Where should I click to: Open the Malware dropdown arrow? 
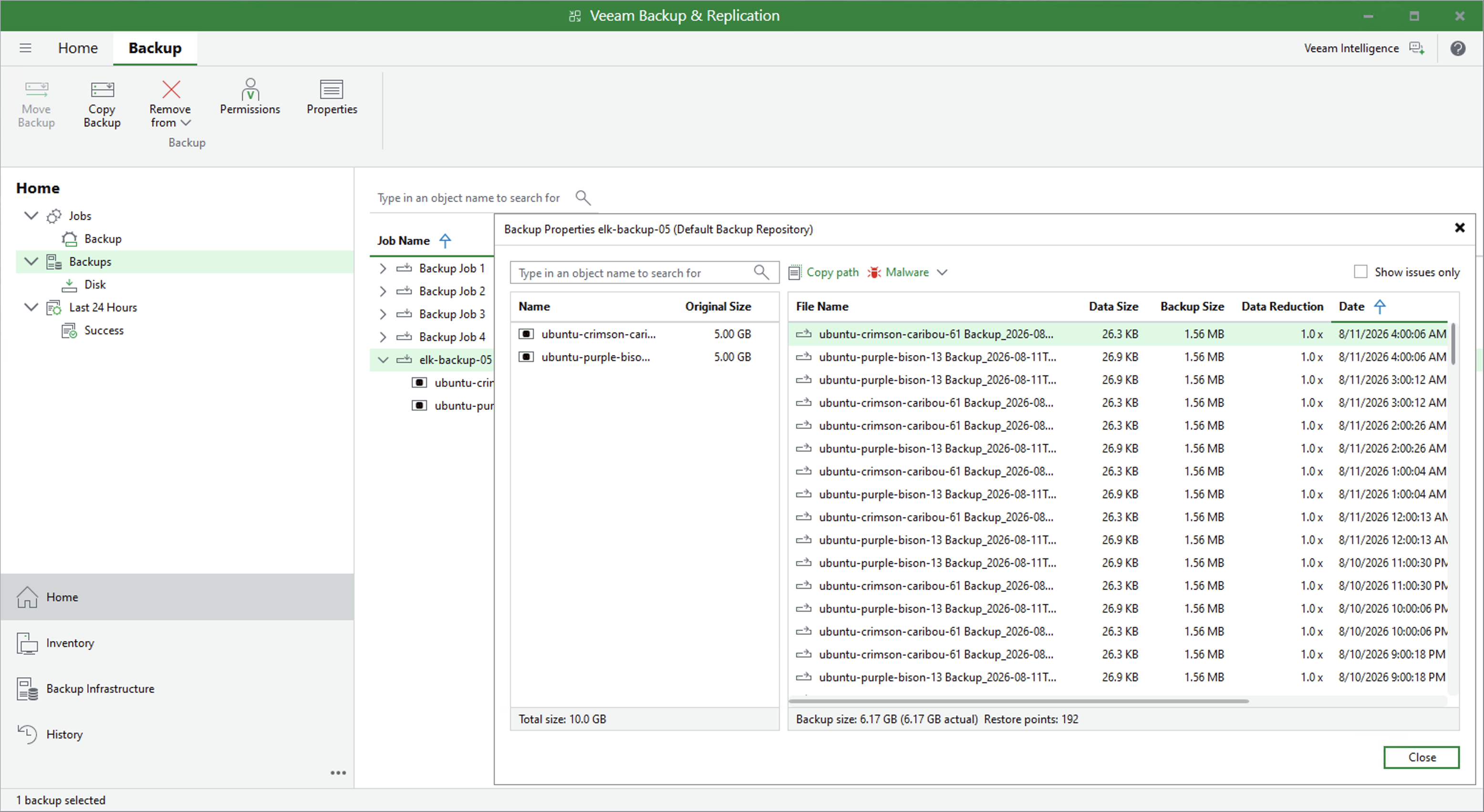942,272
